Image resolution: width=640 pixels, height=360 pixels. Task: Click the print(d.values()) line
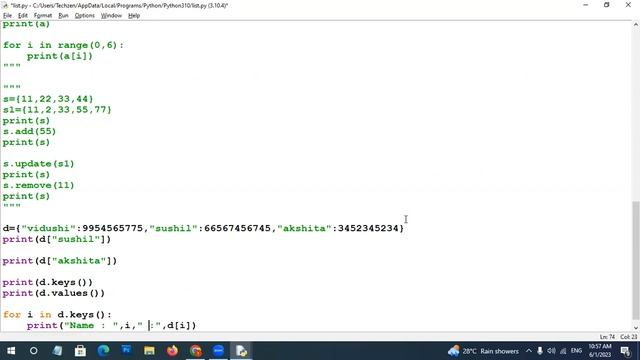pos(53,293)
